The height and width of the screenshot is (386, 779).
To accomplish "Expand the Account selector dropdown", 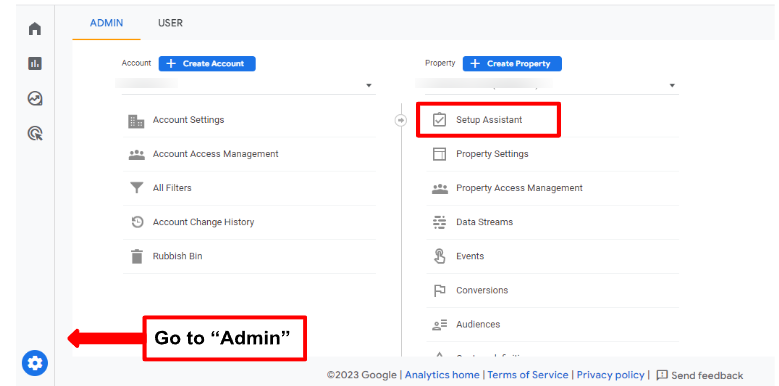I will coord(369,85).
